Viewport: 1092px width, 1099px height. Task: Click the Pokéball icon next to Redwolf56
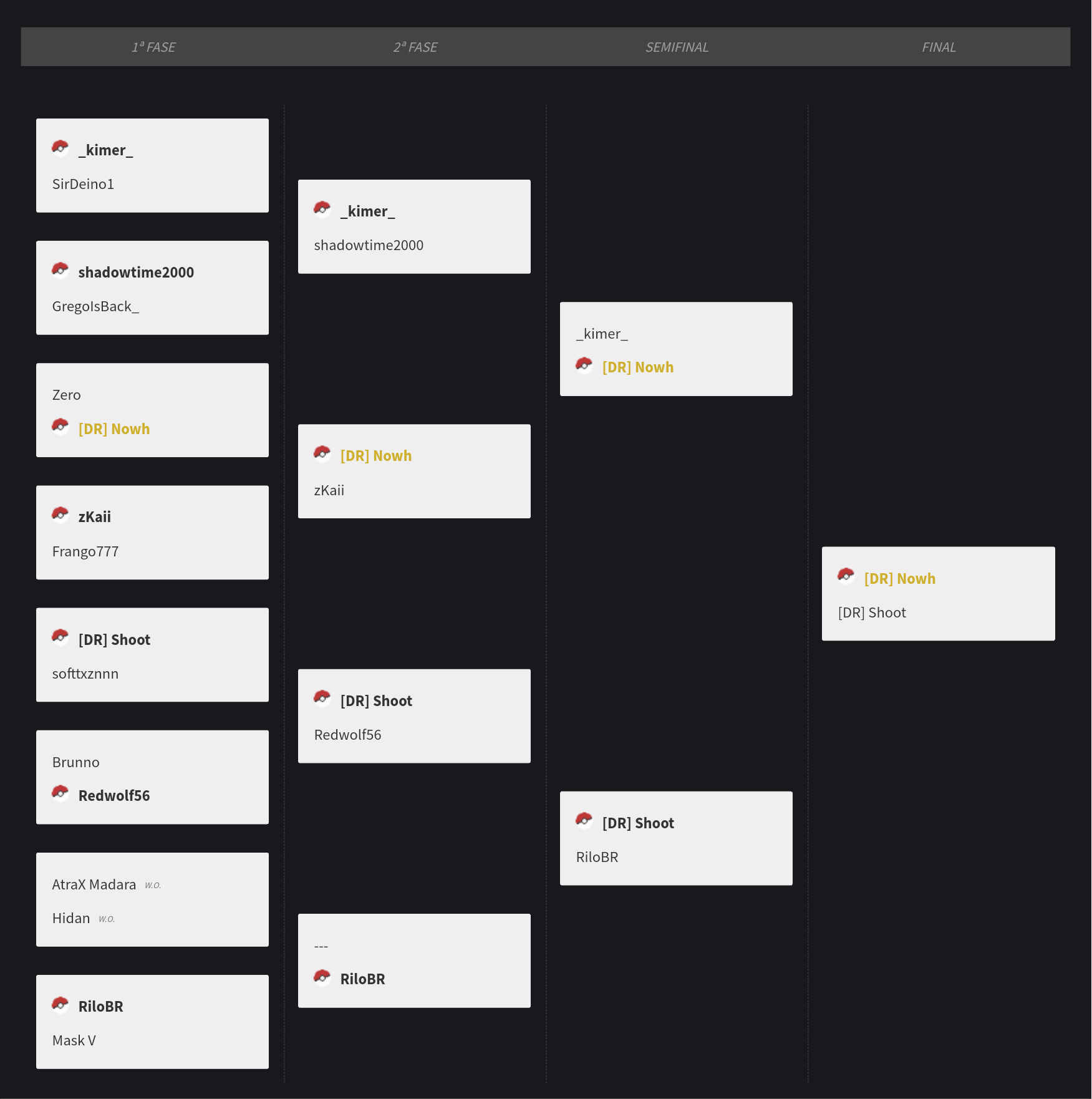click(x=60, y=793)
